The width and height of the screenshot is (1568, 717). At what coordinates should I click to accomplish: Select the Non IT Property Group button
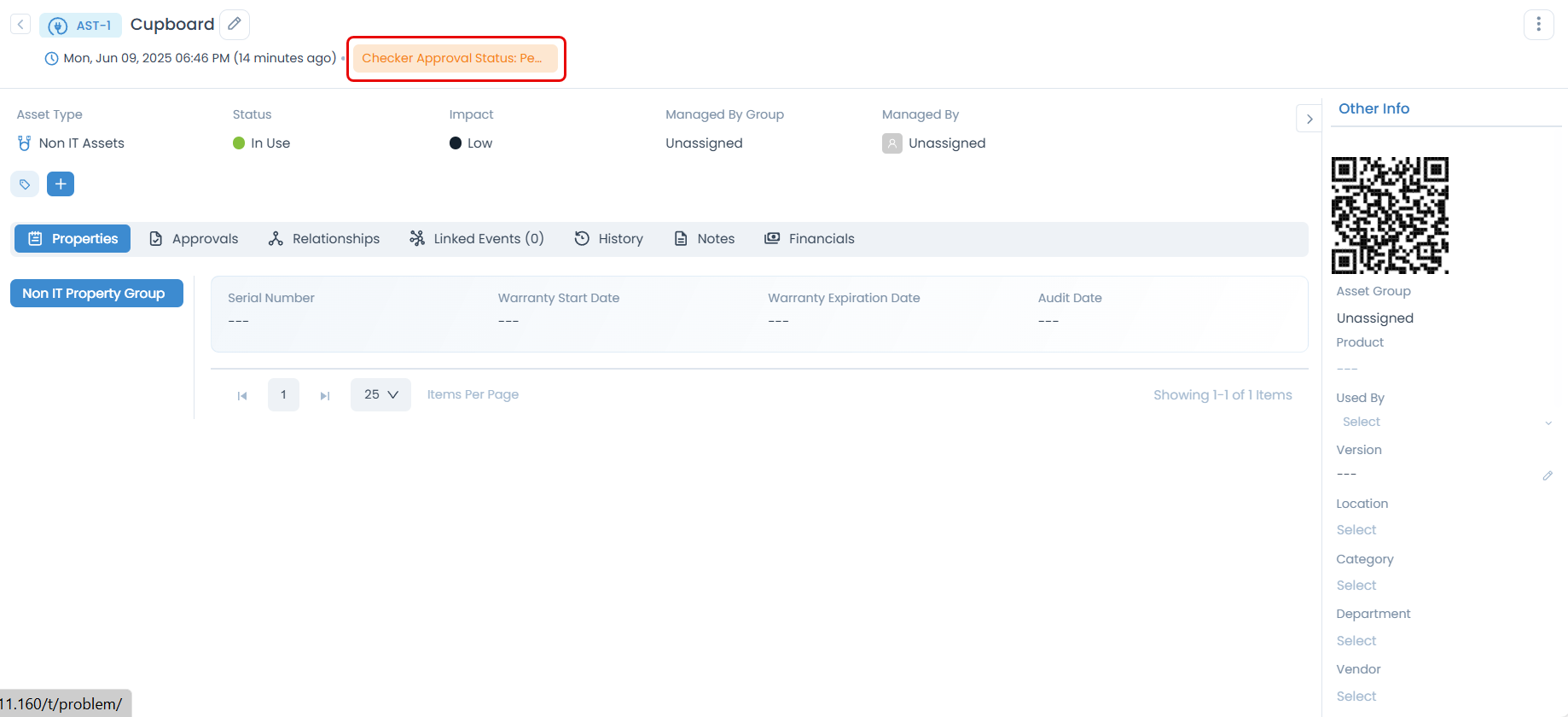96,294
